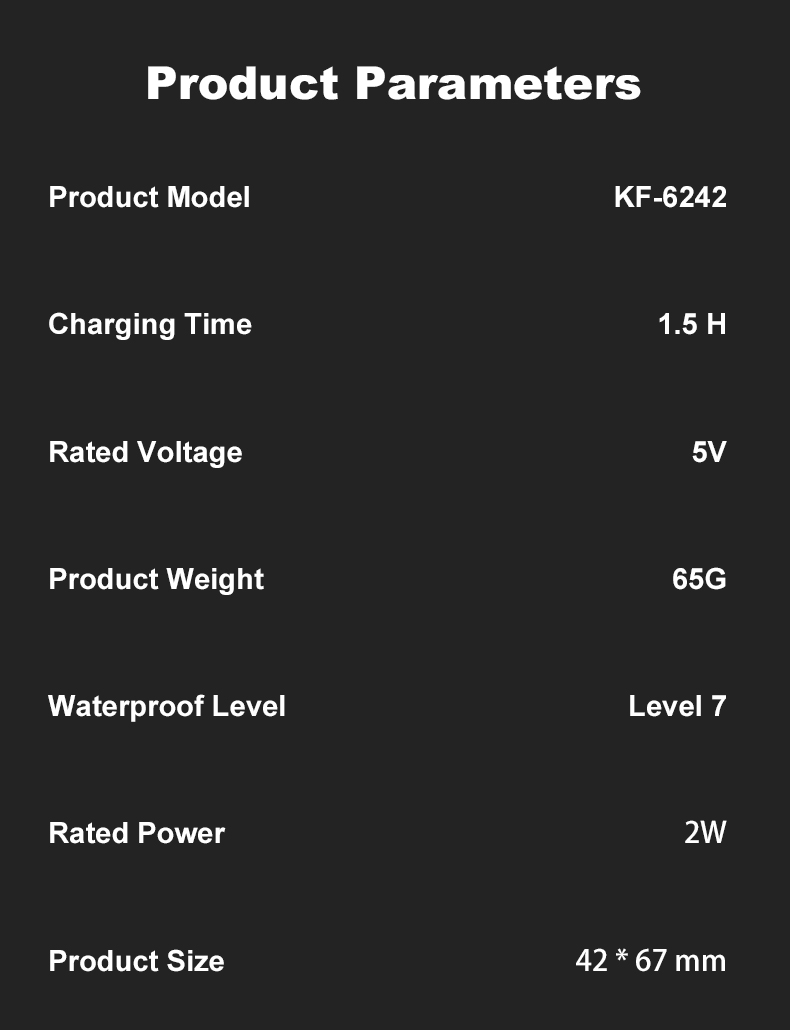Click the 42 * 67 mm size value
The image size is (790, 1030).
click(651, 960)
